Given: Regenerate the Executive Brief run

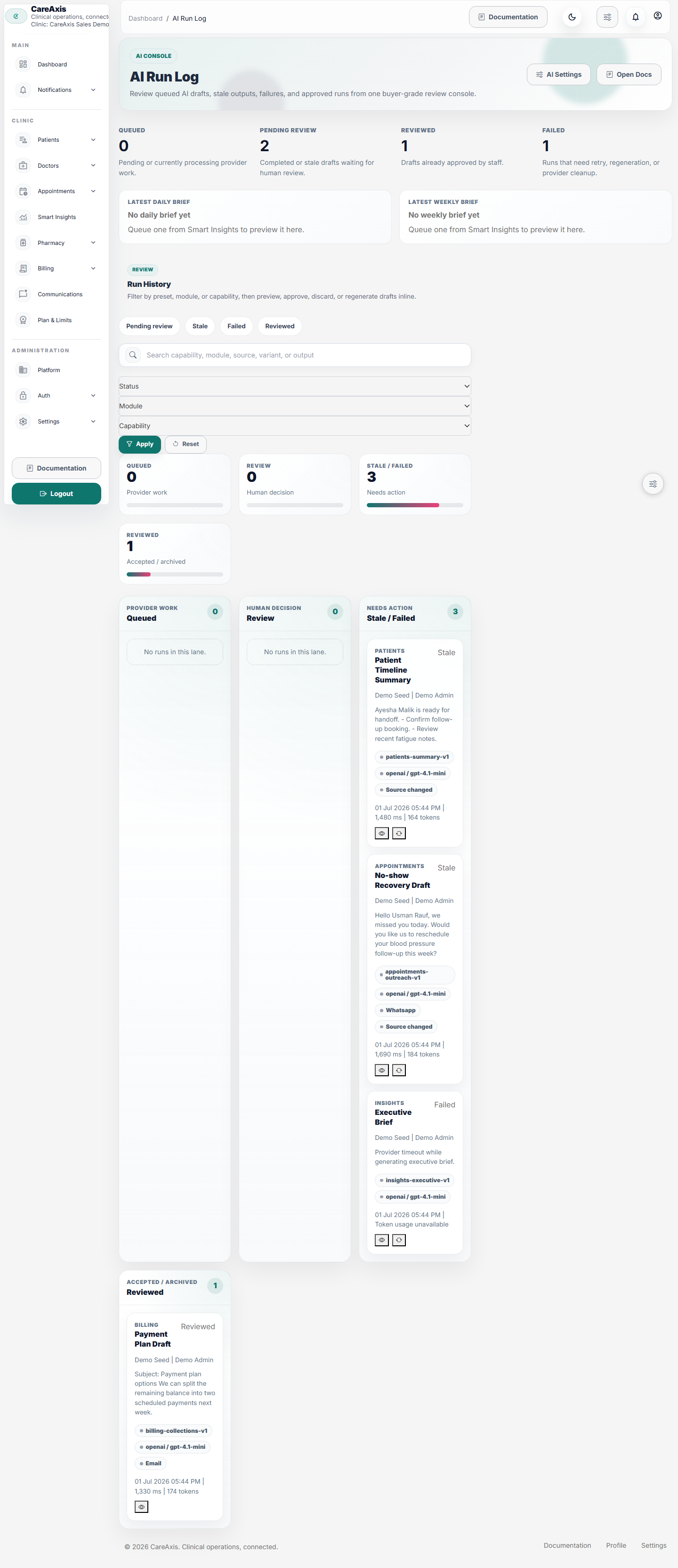Looking at the screenshot, I should (399, 1240).
